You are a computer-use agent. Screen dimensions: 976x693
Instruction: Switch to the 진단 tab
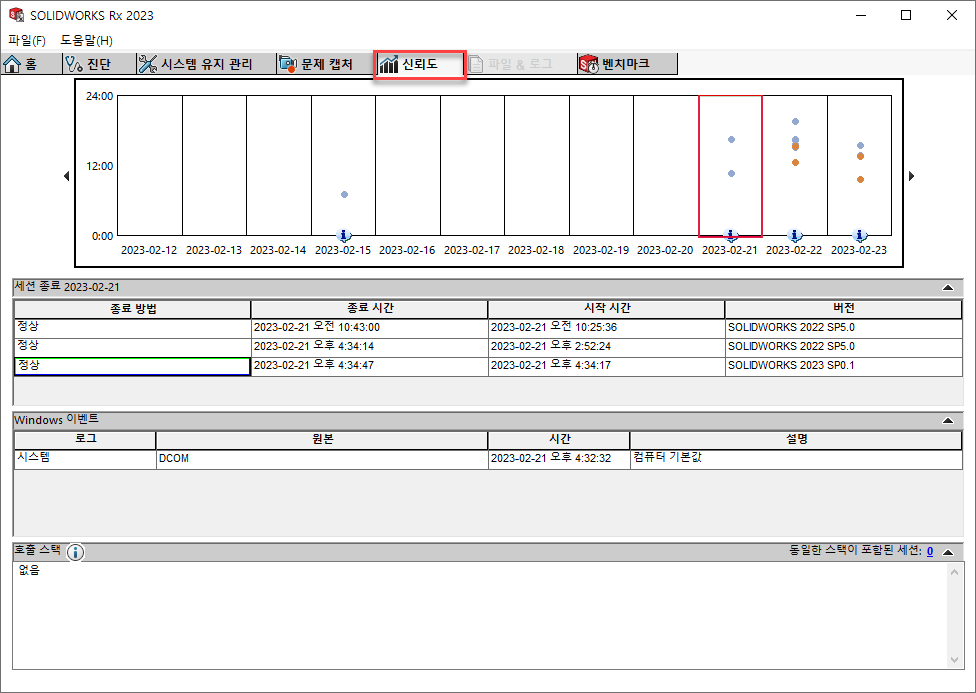tap(99, 64)
